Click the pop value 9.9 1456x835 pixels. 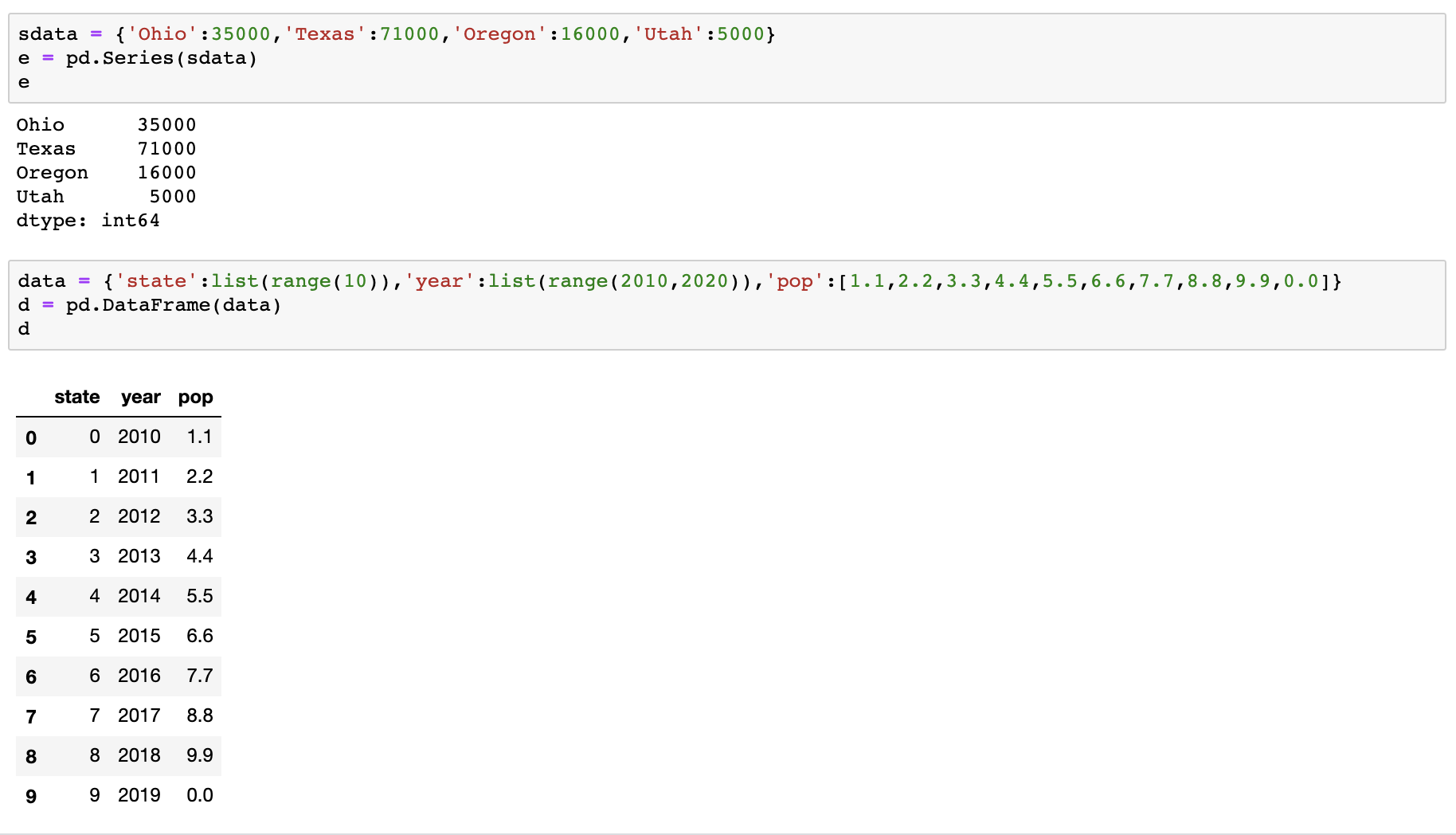[200, 755]
